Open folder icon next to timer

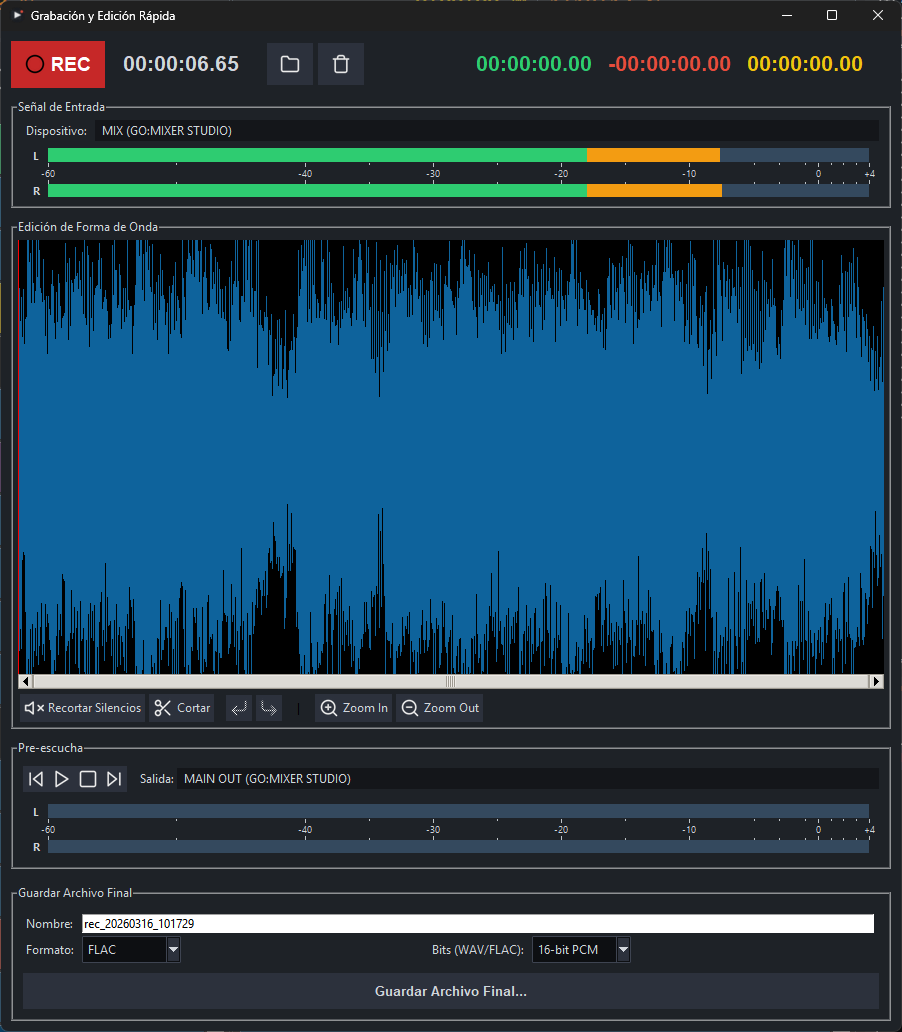coord(290,64)
